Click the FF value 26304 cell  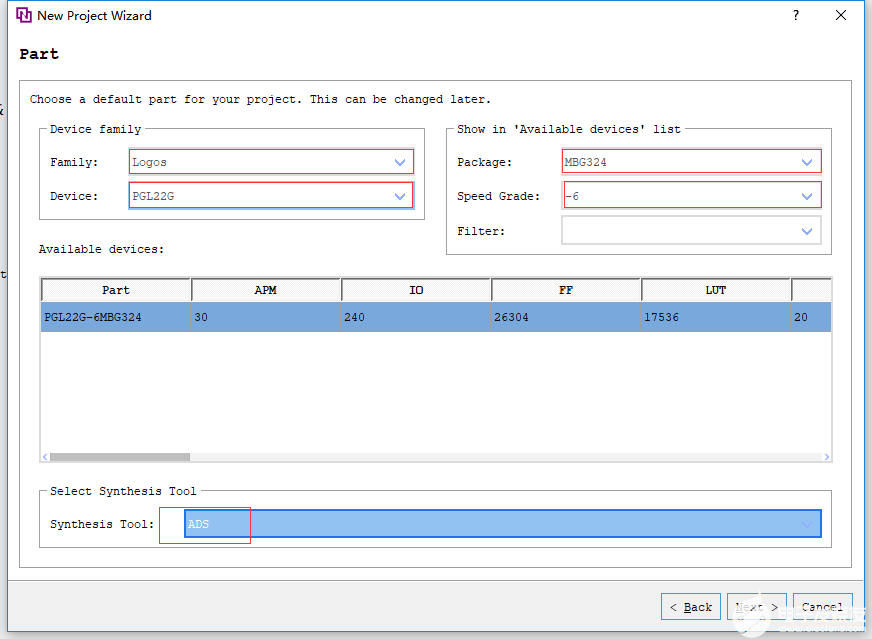(x=566, y=317)
